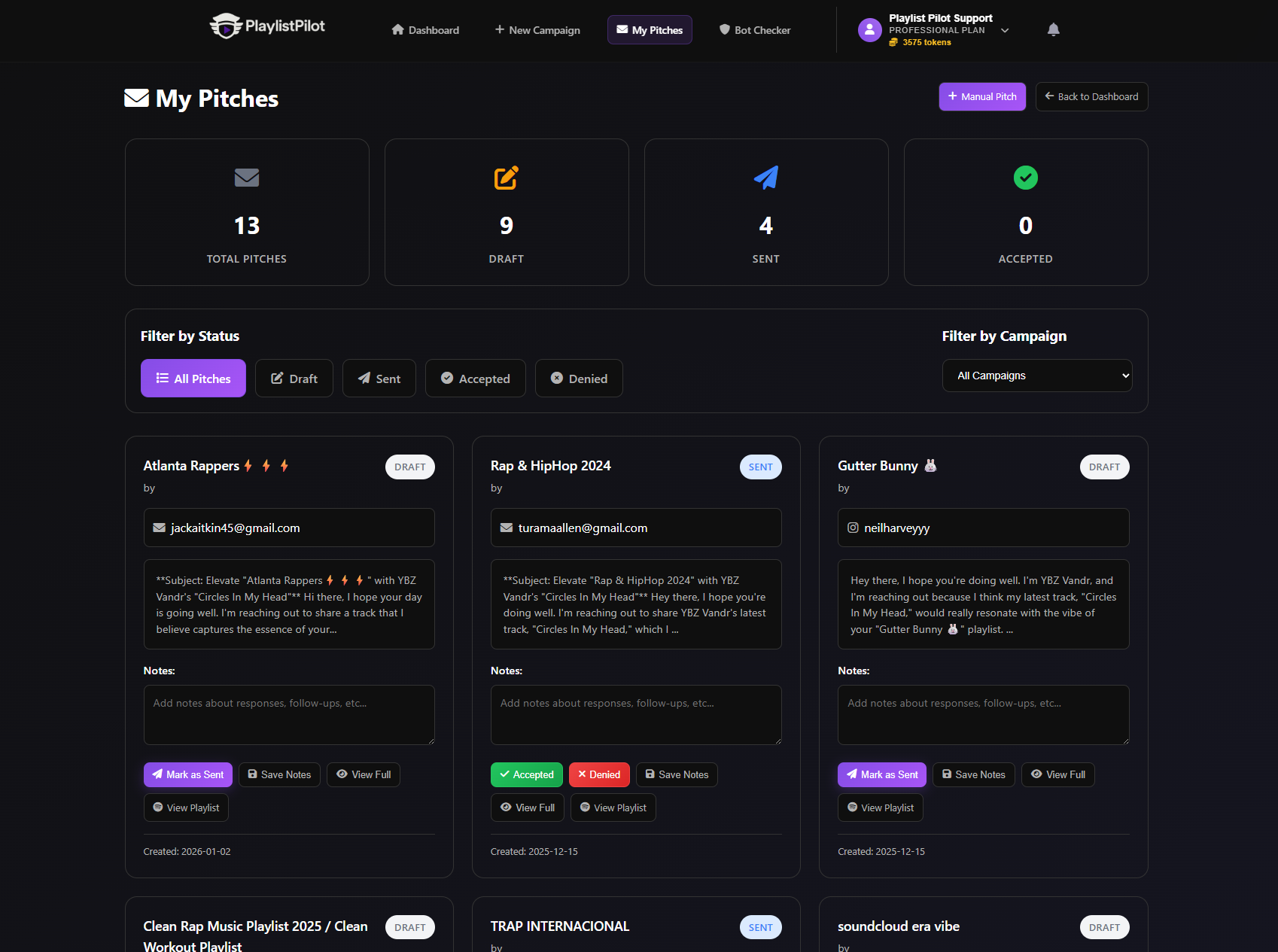Open the All Campaigns dropdown
This screenshot has height=952, width=1278.
pos(1037,375)
